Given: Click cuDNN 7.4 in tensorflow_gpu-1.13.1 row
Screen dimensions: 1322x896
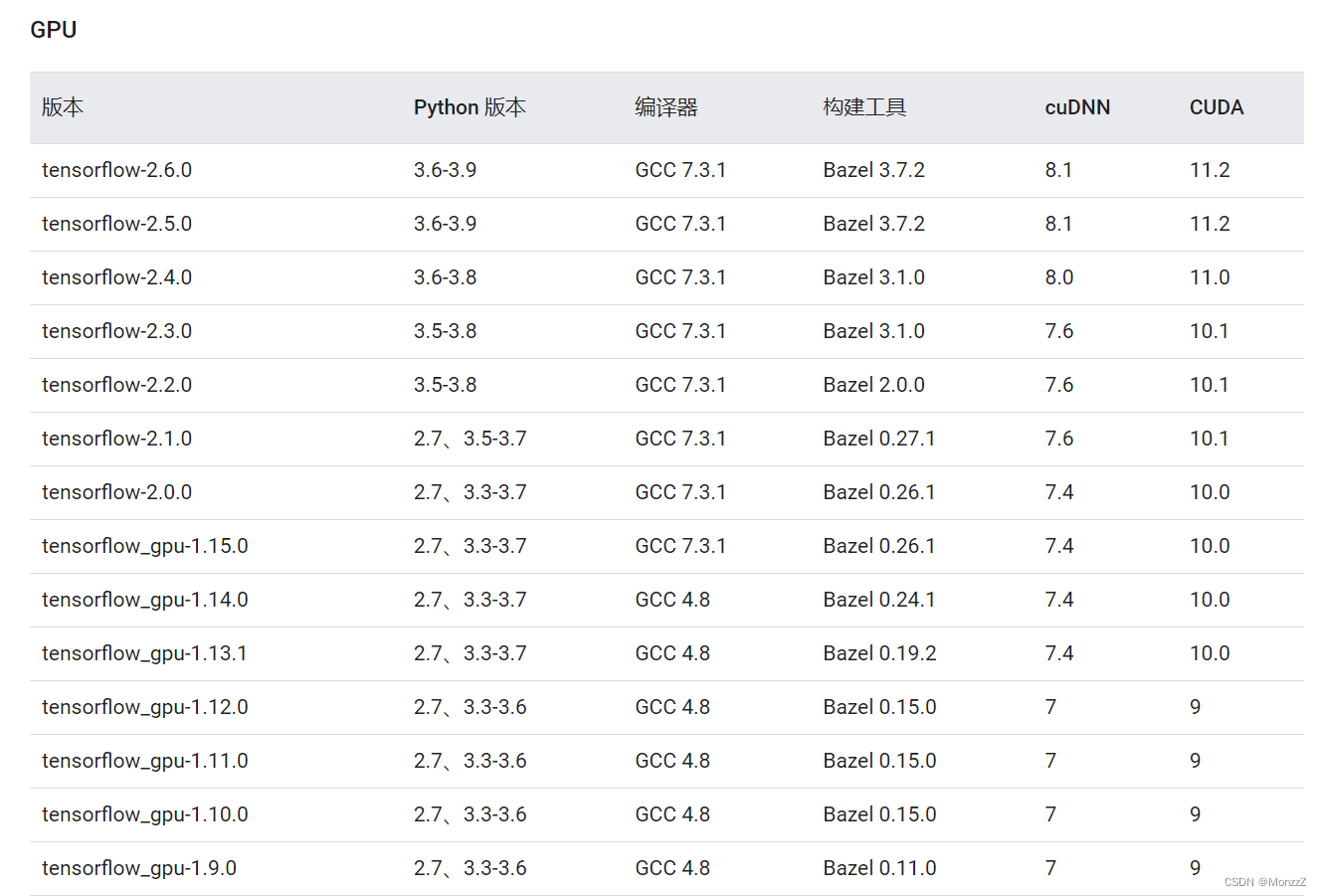Looking at the screenshot, I should [x=1059, y=653].
